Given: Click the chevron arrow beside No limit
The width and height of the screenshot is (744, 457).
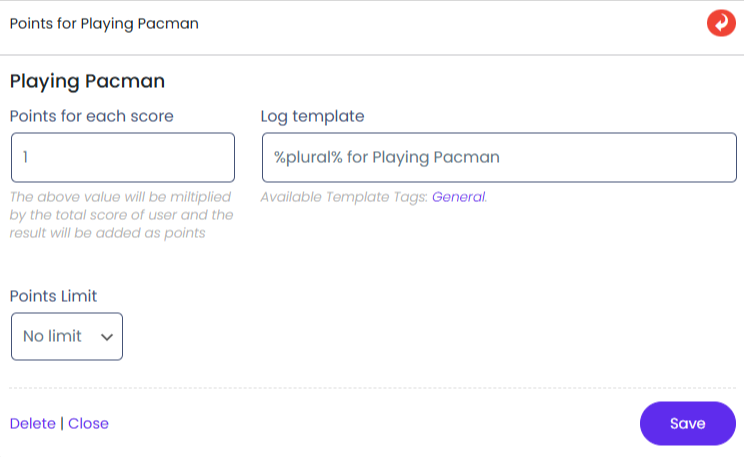Looking at the screenshot, I should 107,337.
